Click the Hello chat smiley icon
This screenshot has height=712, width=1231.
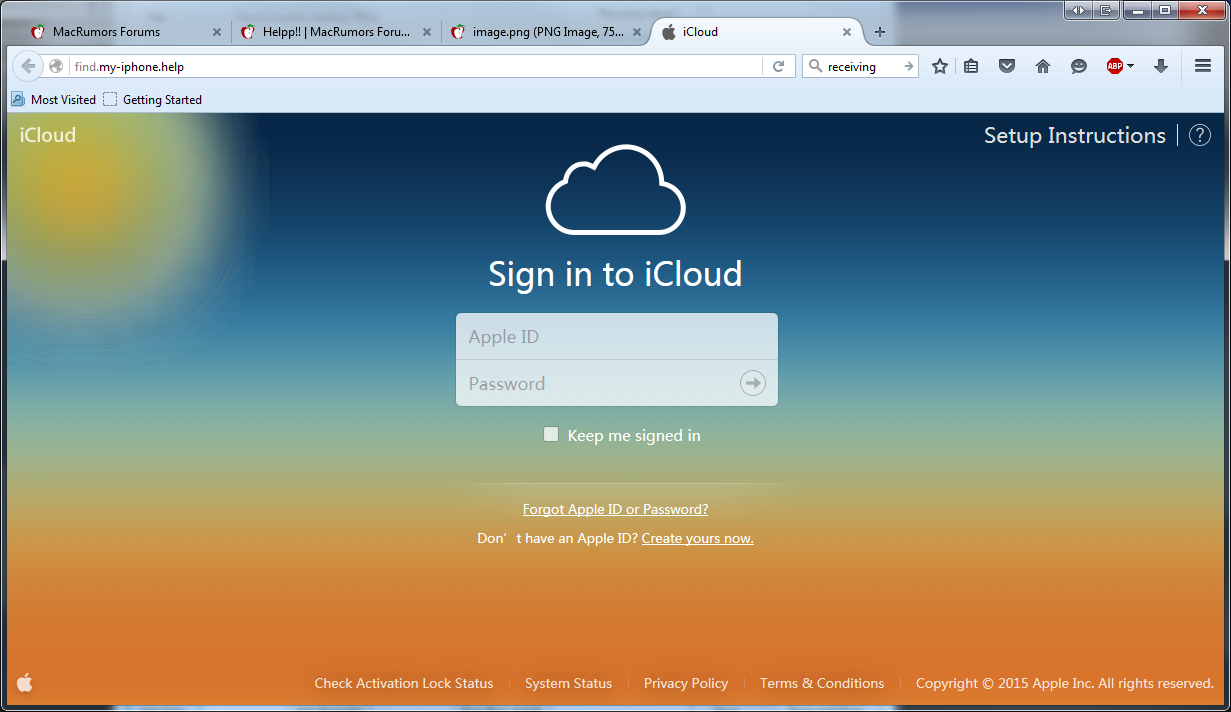click(1079, 67)
